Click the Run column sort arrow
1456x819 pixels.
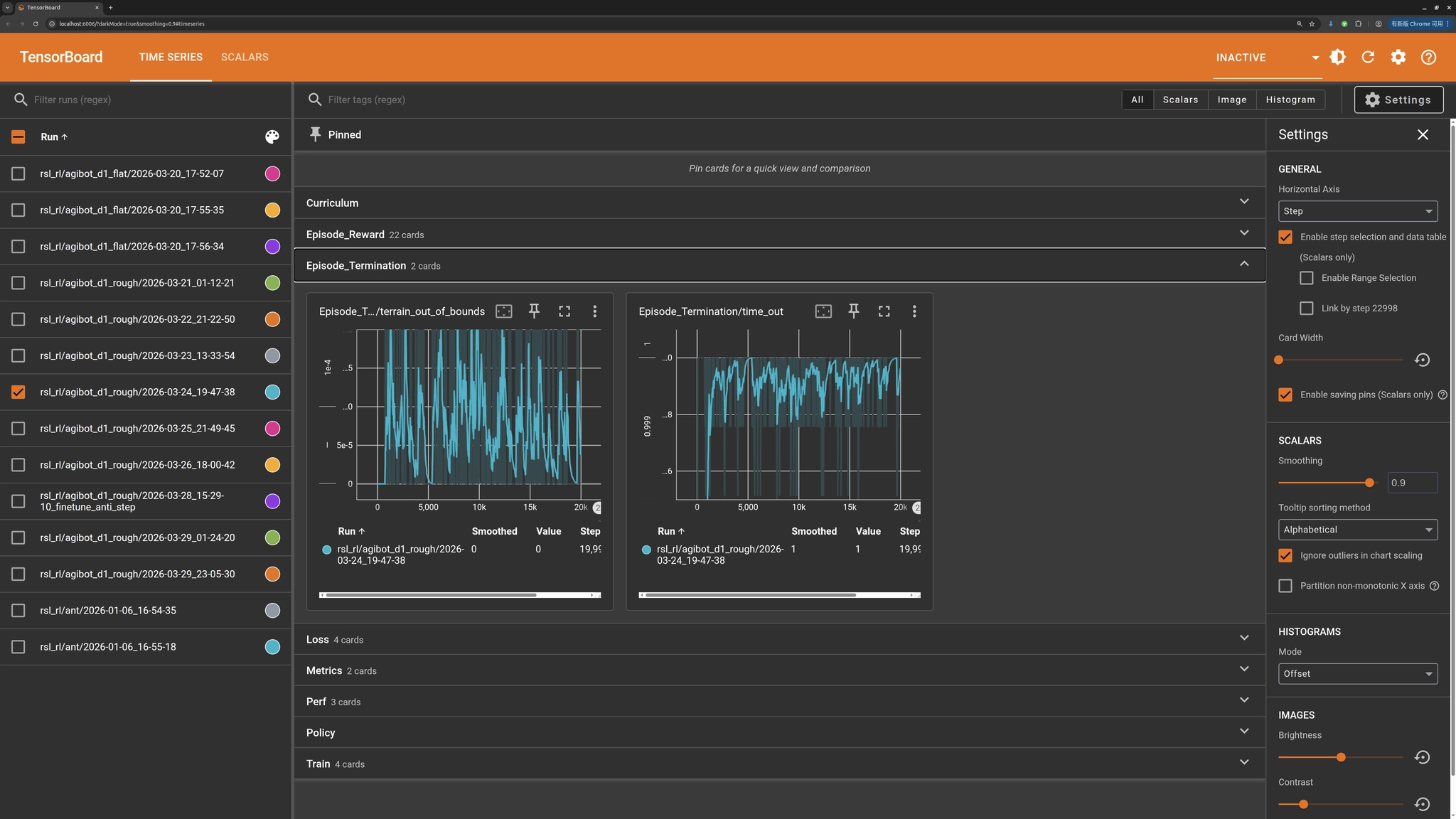click(65, 136)
